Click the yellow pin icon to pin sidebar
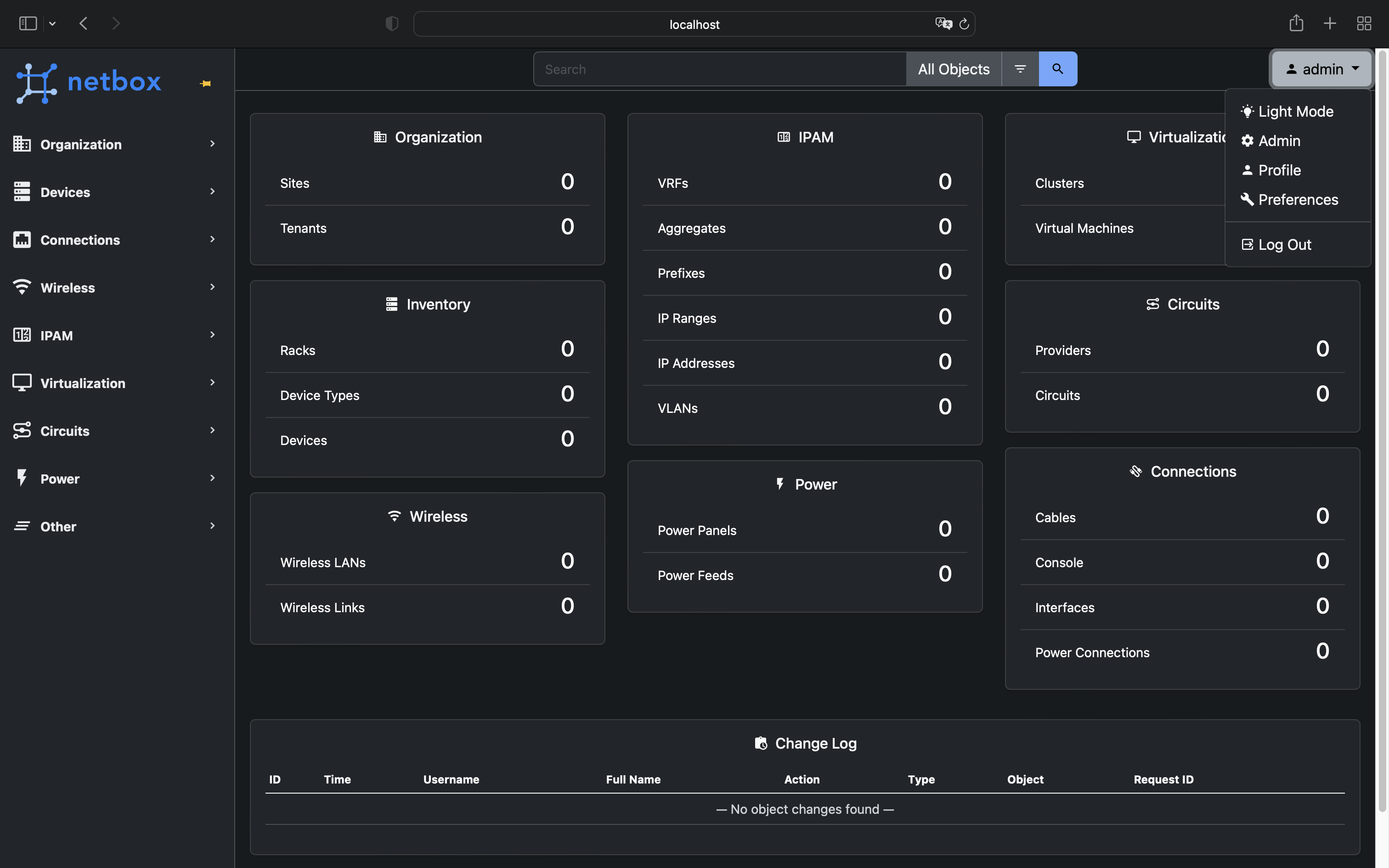 click(205, 83)
